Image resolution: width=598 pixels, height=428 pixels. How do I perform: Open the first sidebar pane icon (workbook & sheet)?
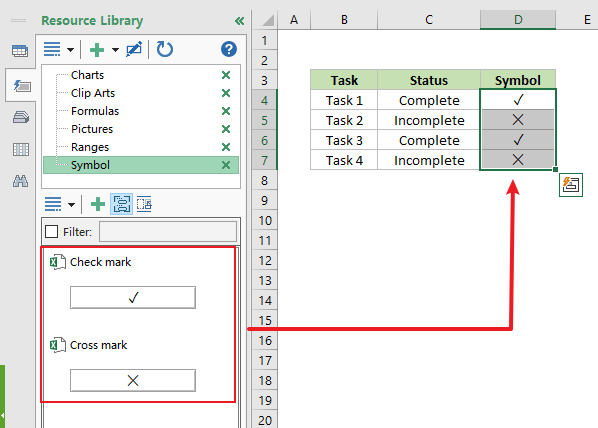pos(20,50)
